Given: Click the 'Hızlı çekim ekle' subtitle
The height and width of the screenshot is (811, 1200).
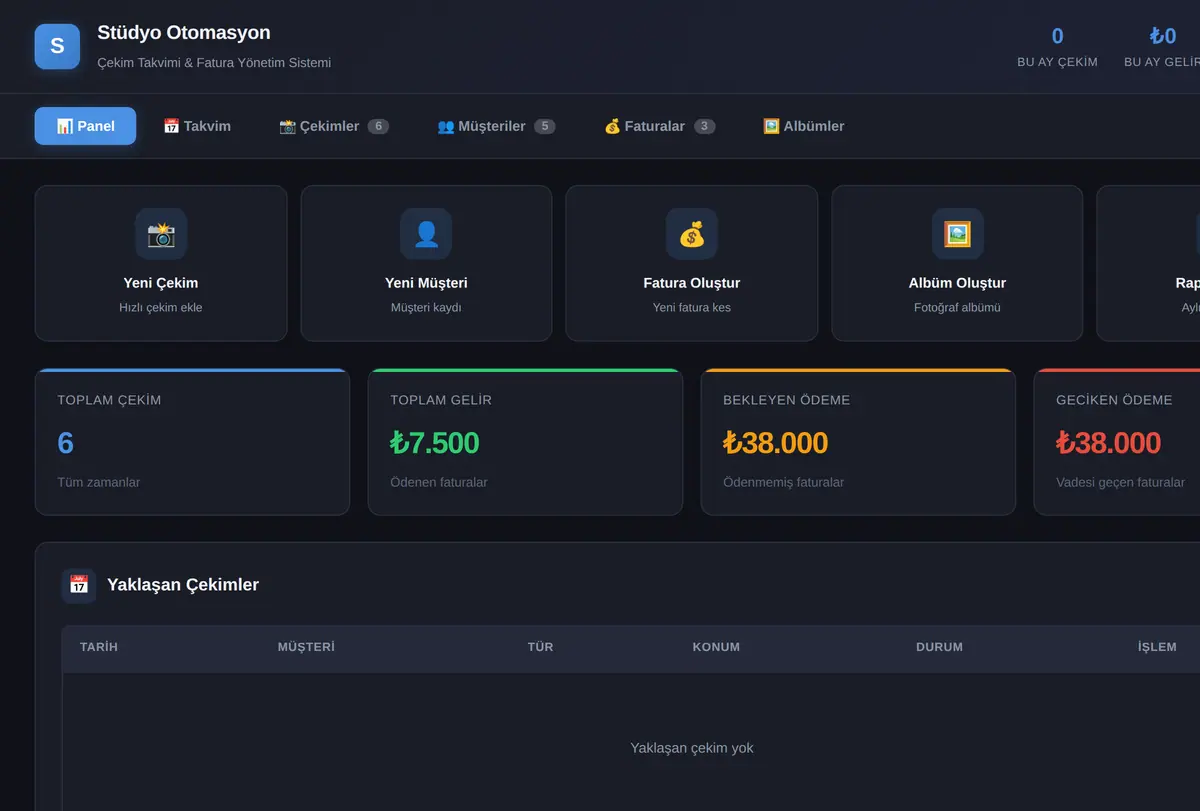Looking at the screenshot, I should pos(161,308).
